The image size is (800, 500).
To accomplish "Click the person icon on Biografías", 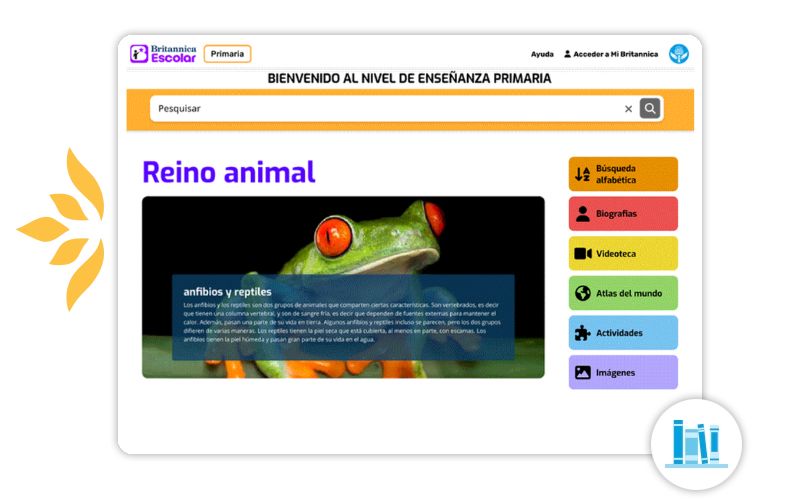I will (582, 213).
